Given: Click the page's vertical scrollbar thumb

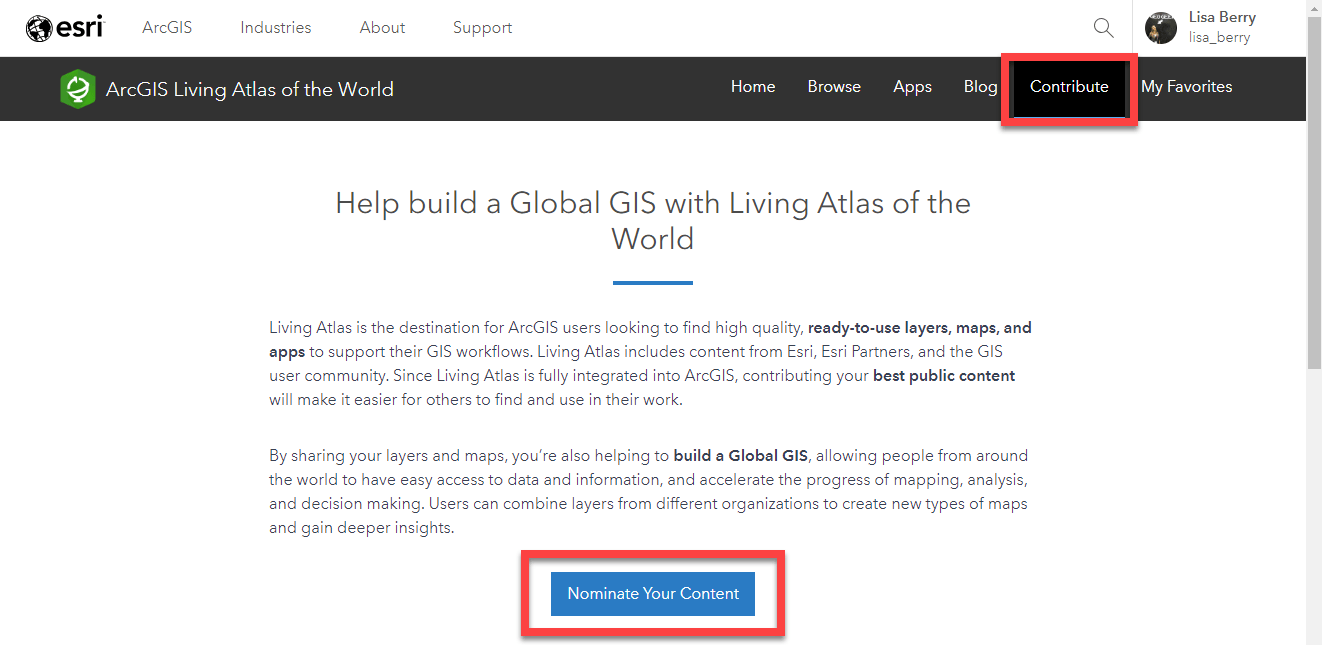Looking at the screenshot, I should 1314,192.
